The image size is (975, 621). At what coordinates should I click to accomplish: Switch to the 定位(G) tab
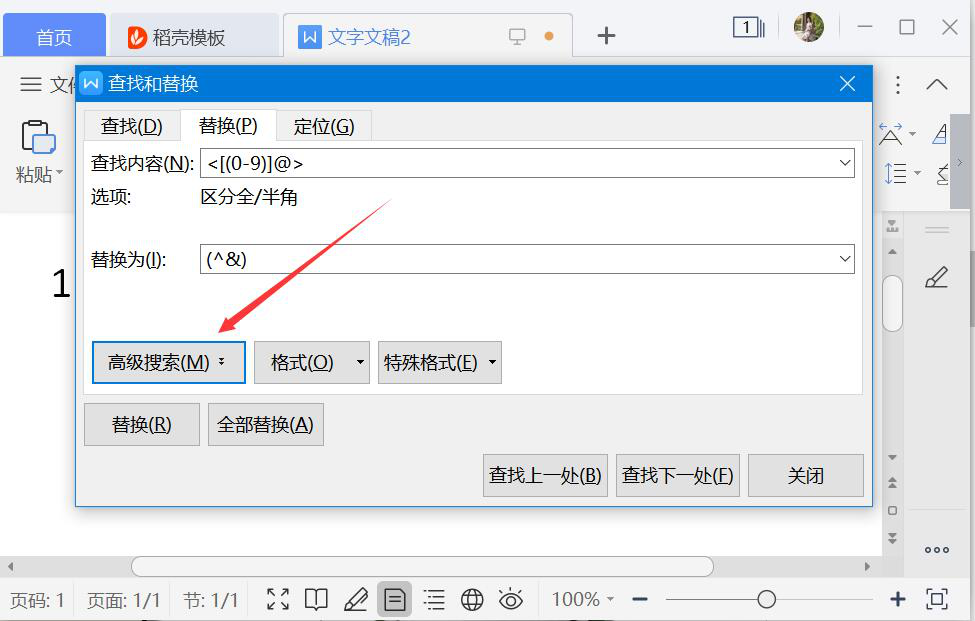coord(324,126)
